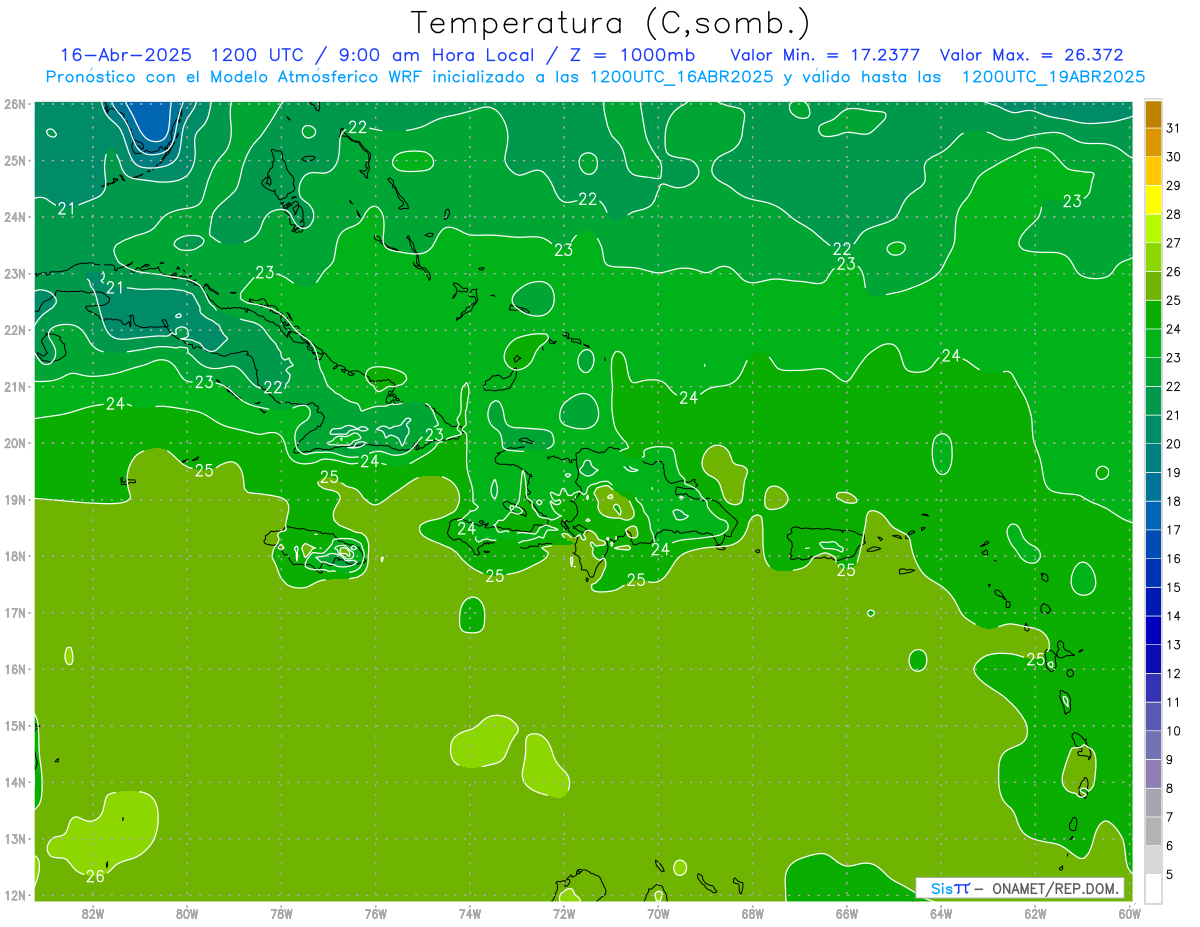Click the 'ONAMET/REP.DOM.' credit label

pyautogui.click(x=1053, y=888)
